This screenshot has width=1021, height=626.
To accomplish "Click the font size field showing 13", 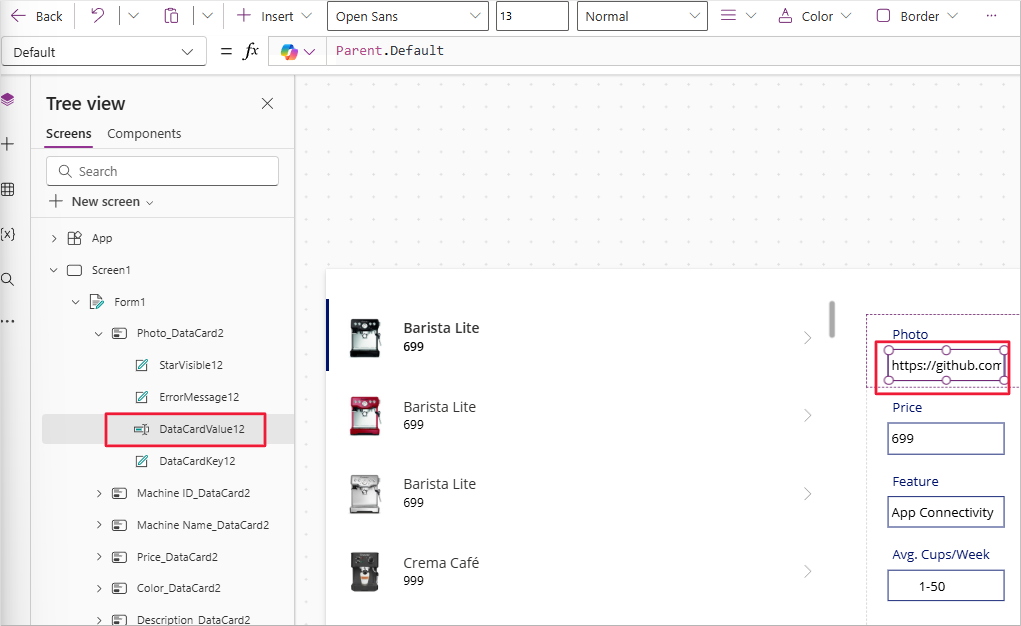I will pyautogui.click(x=532, y=16).
